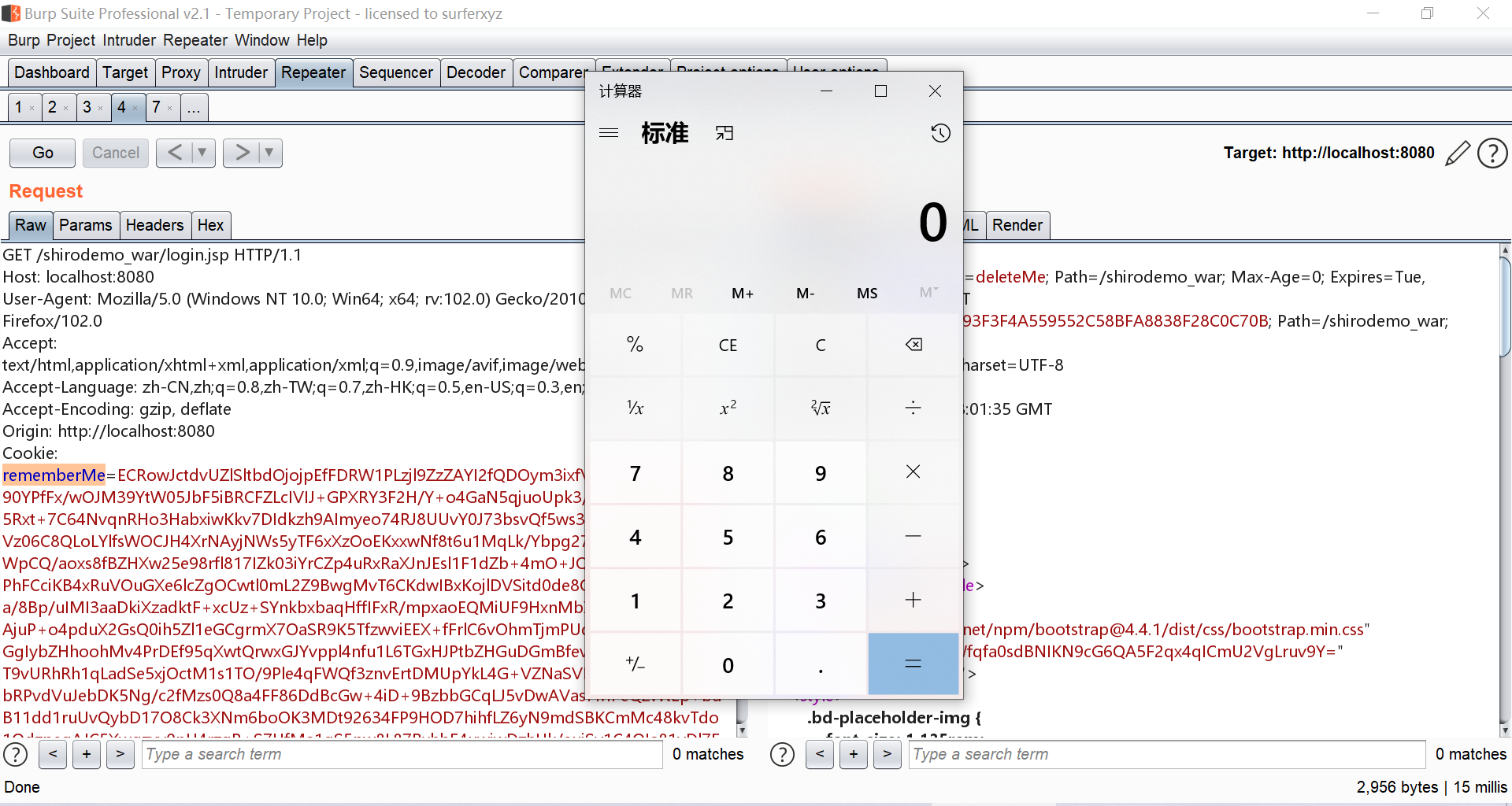
Task: Click the 0 key in calculator
Action: tap(728, 664)
